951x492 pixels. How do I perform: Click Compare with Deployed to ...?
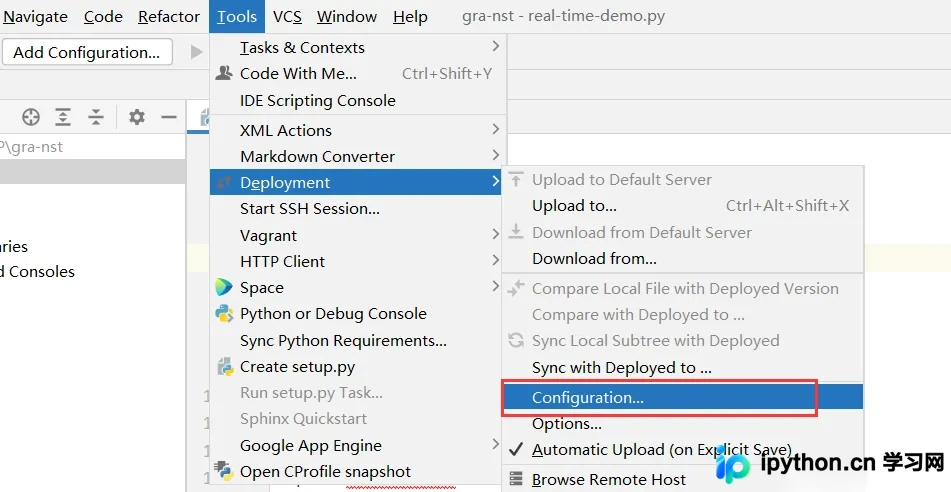[x=682, y=315]
